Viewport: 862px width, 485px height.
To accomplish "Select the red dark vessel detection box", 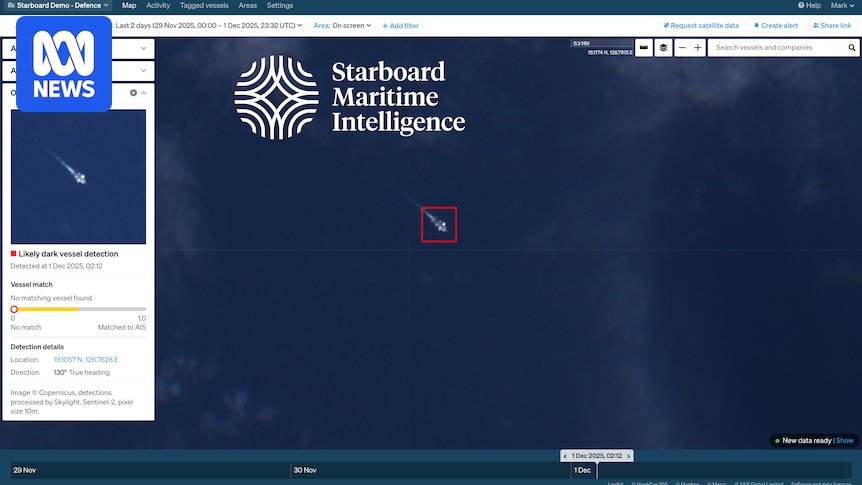I will point(439,224).
